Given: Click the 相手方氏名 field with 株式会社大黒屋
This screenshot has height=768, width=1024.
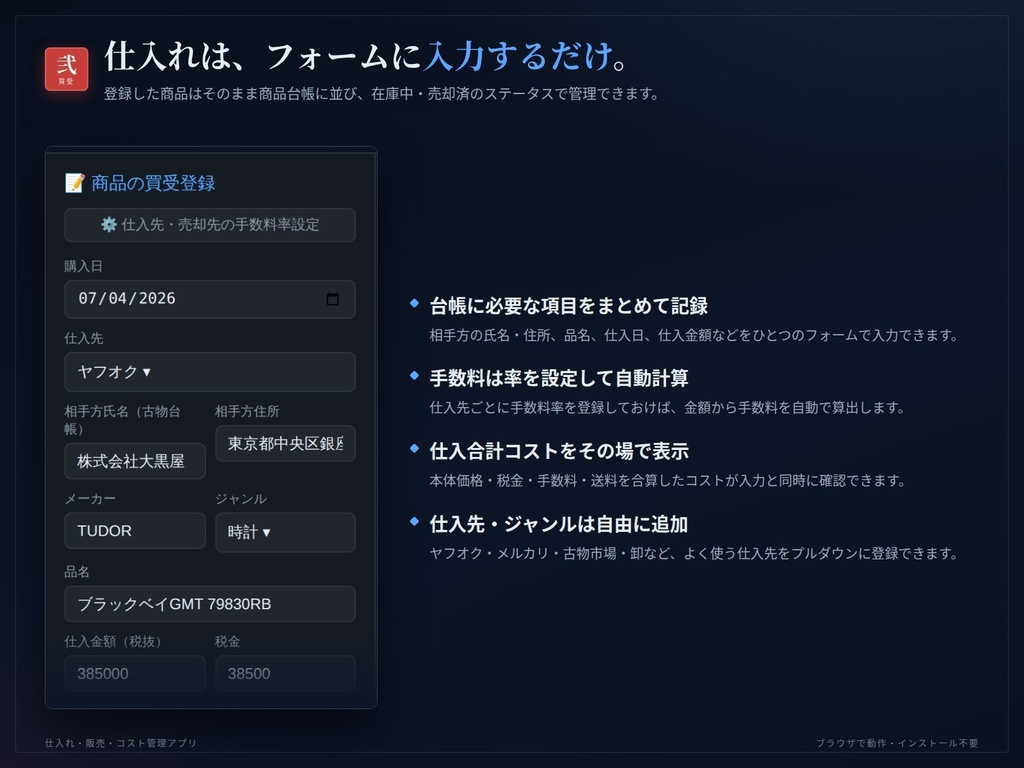Looking at the screenshot, I should click(135, 461).
